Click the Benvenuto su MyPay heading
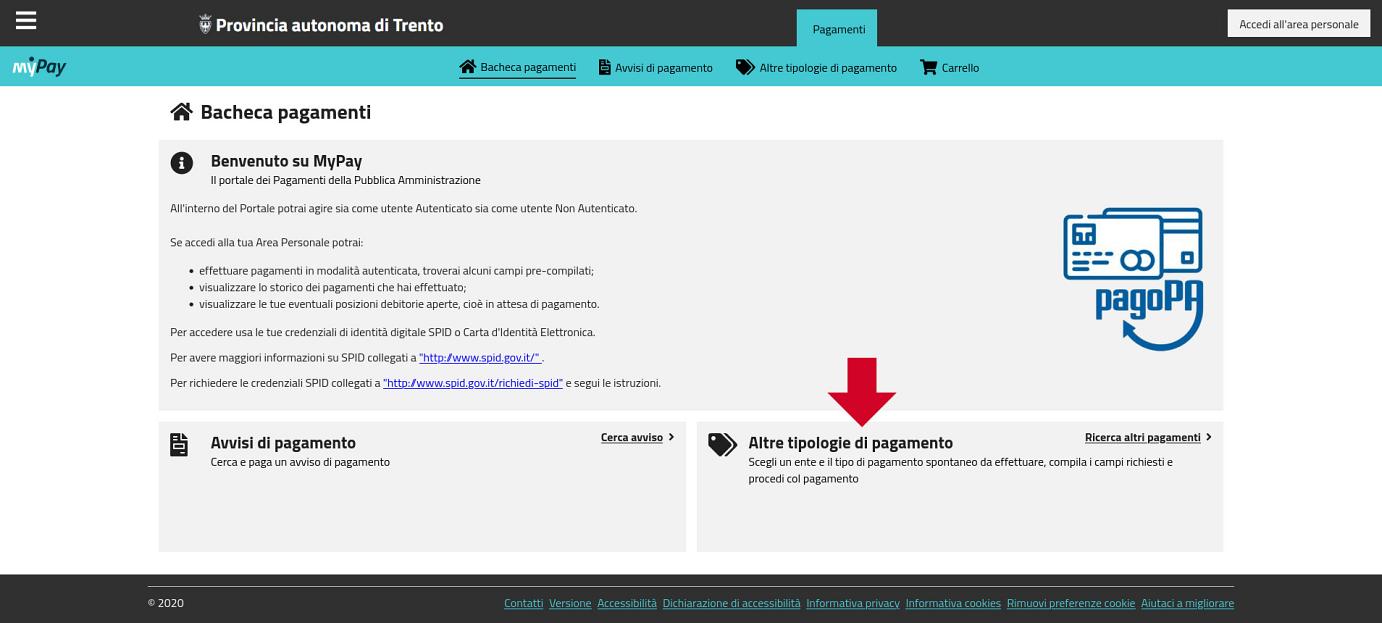Viewport: 1382px width, 623px height. 286,161
